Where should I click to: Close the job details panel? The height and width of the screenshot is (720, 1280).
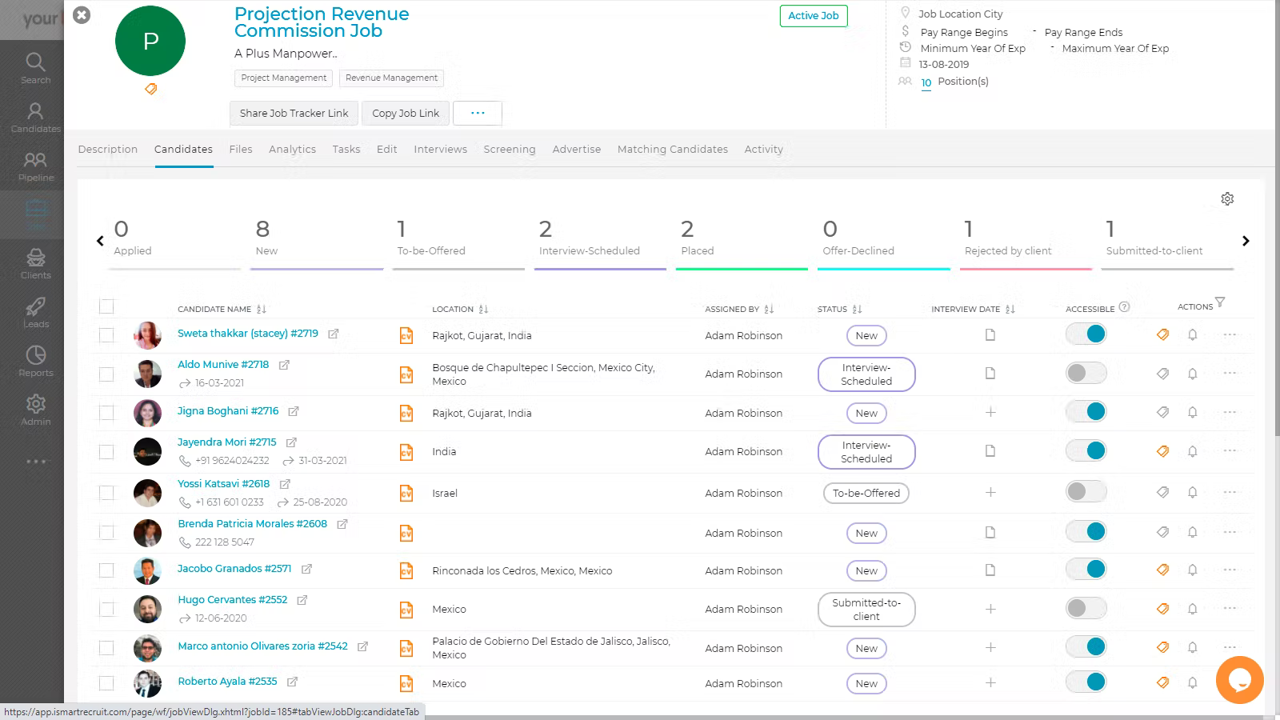[82, 15]
